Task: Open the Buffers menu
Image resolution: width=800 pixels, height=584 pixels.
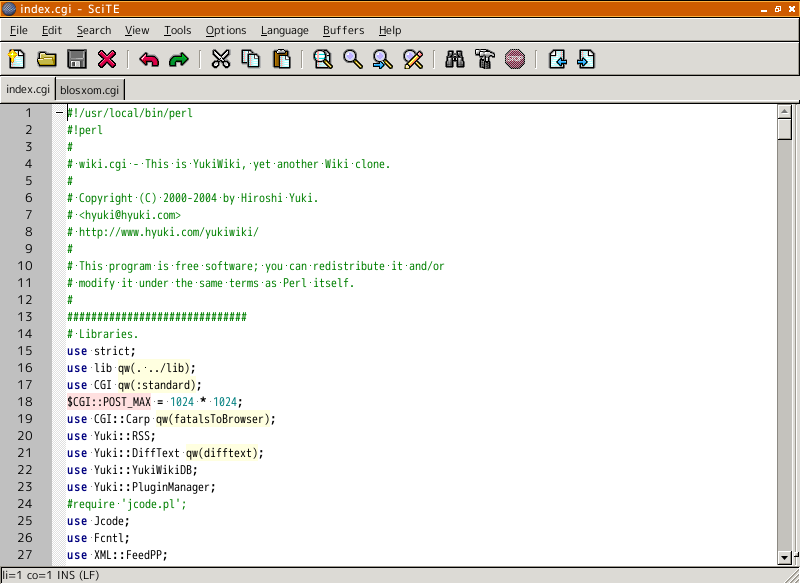Action: tap(343, 31)
